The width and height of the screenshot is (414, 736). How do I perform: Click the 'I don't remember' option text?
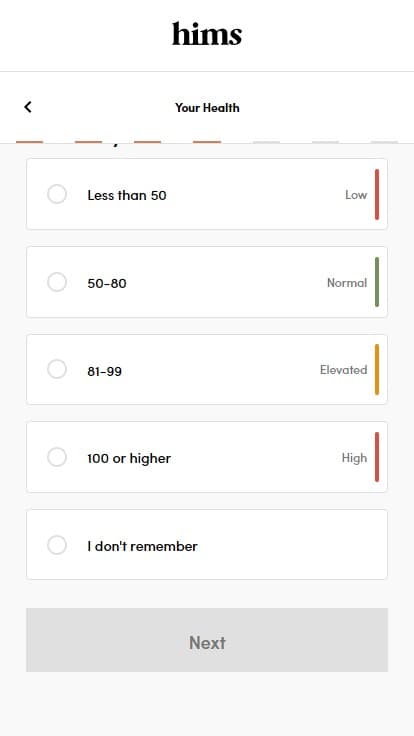[x=142, y=546]
